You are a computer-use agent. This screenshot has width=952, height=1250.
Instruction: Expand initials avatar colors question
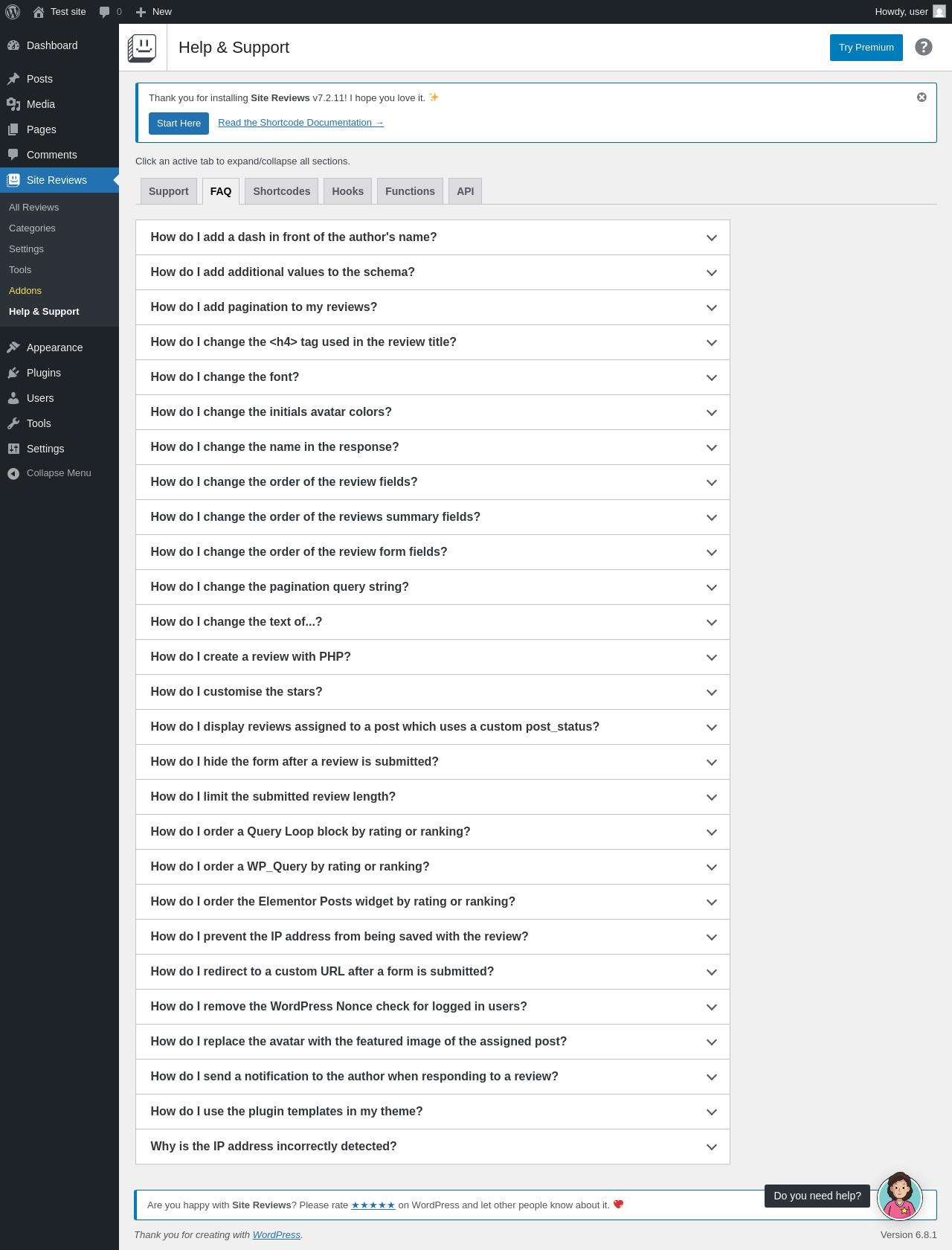tap(433, 412)
